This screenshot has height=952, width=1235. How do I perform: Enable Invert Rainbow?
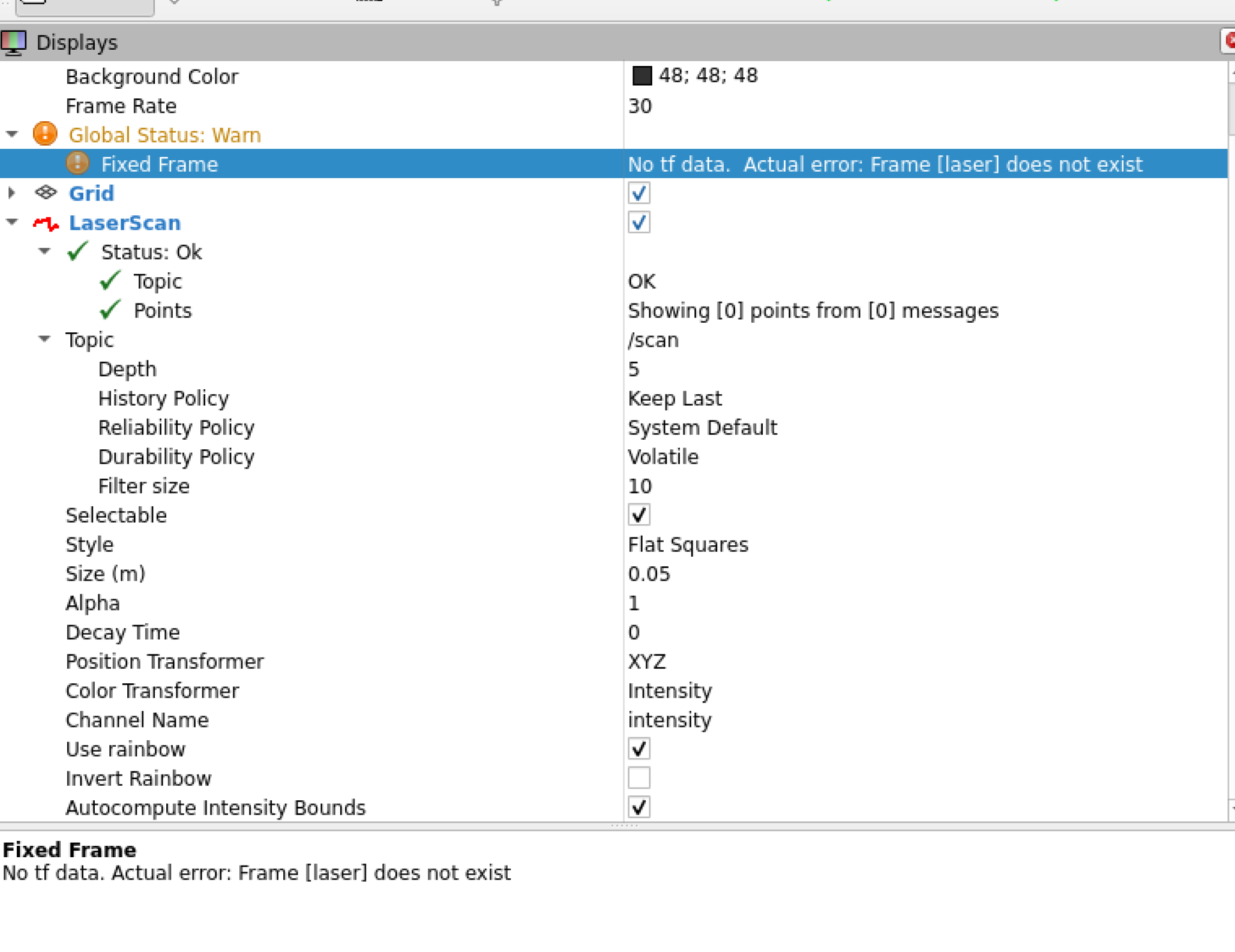(639, 778)
